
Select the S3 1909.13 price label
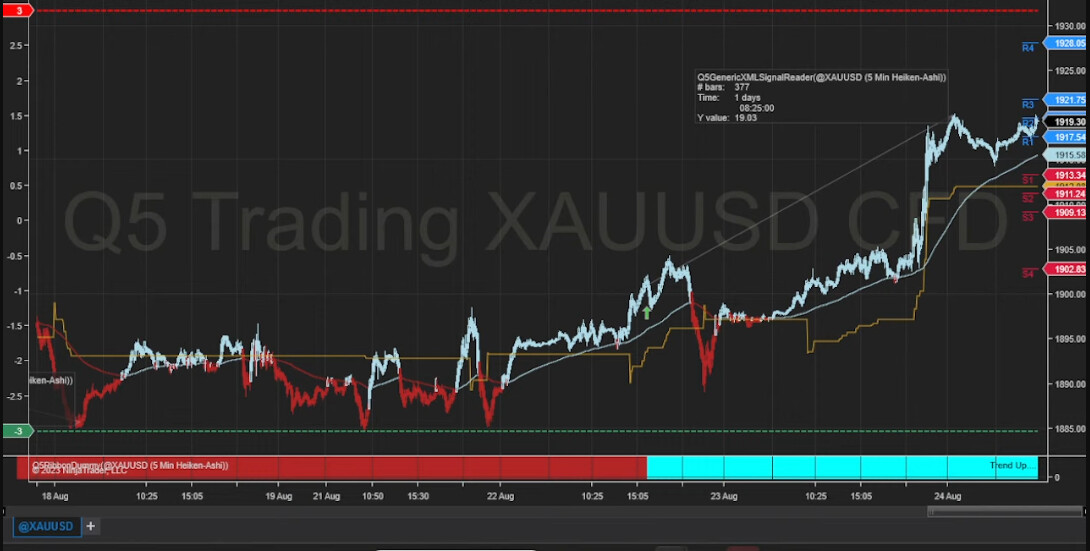1067,212
